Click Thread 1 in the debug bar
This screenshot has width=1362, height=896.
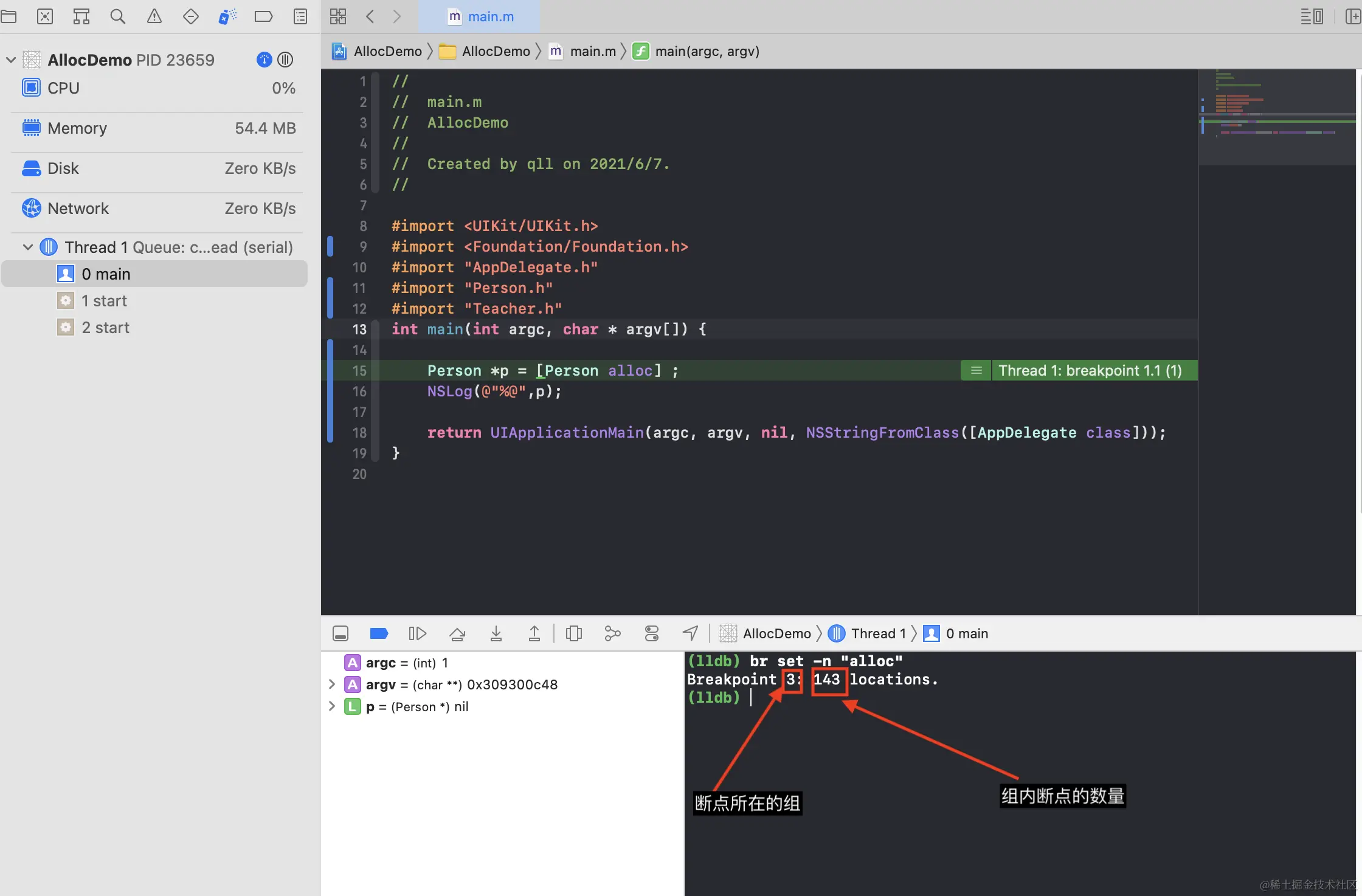pyautogui.click(x=867, y=634)
